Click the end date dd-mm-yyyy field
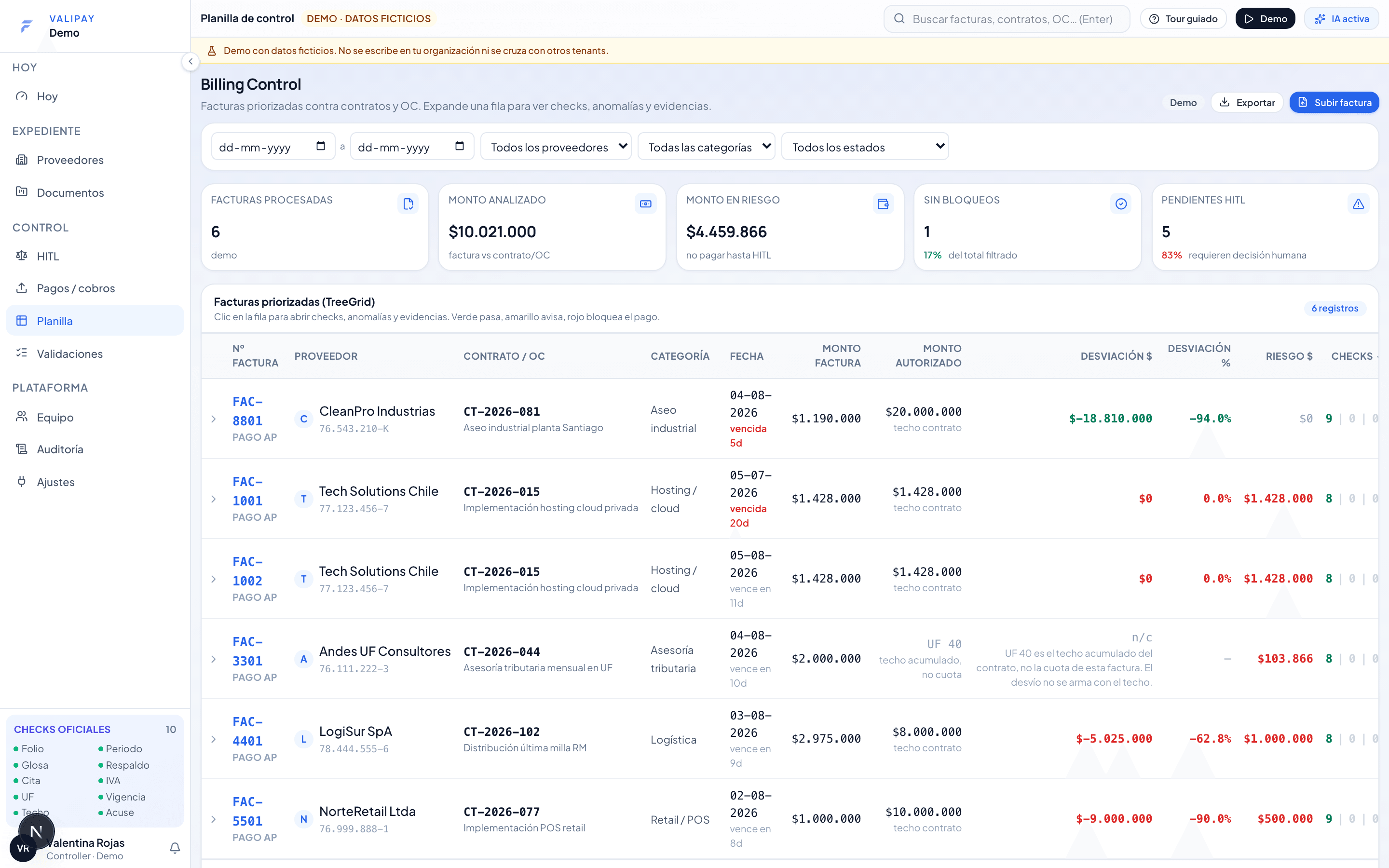Screen dimensions: 1389x868 coord(412,147)
